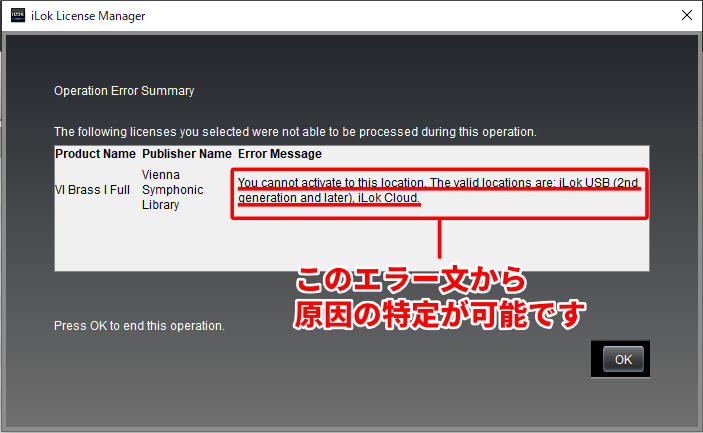The width and height of the screenshot is (703, 433).
Task: Select the 'Vienna Symphonic Library' publisher cell
Action: pyautogui.click(x=173, y=190)
